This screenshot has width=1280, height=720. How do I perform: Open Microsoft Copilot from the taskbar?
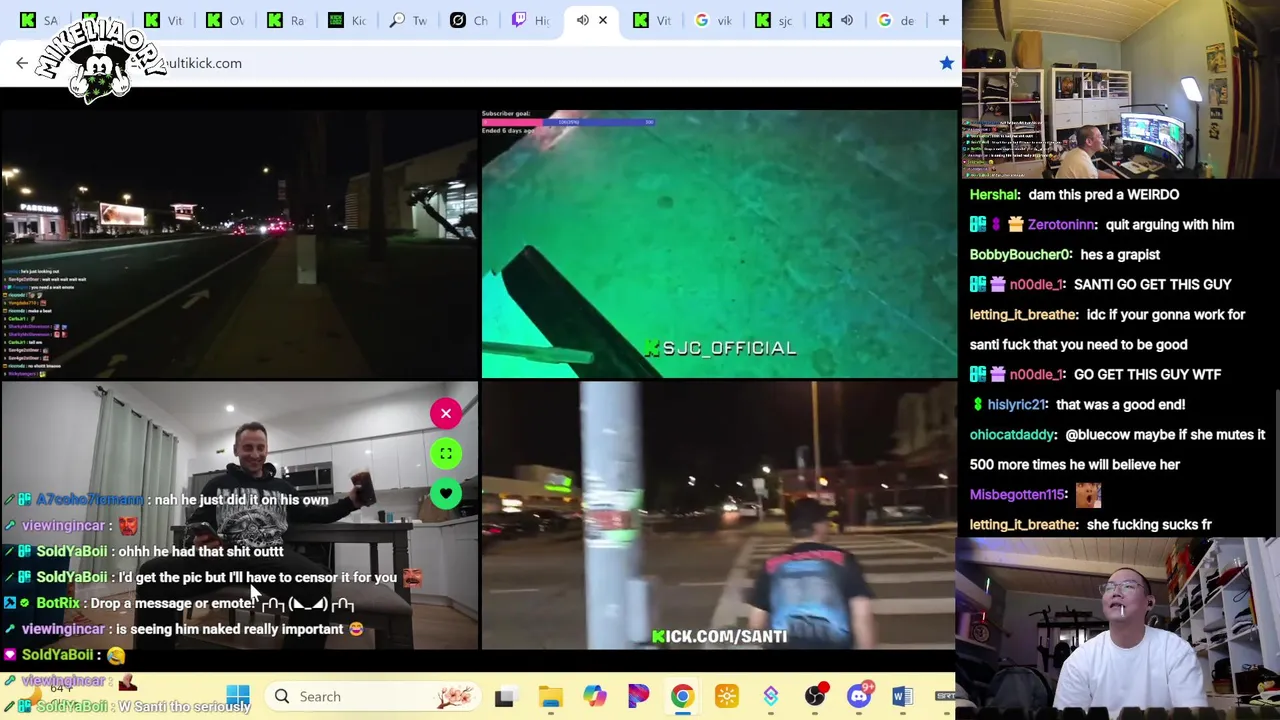595,696
